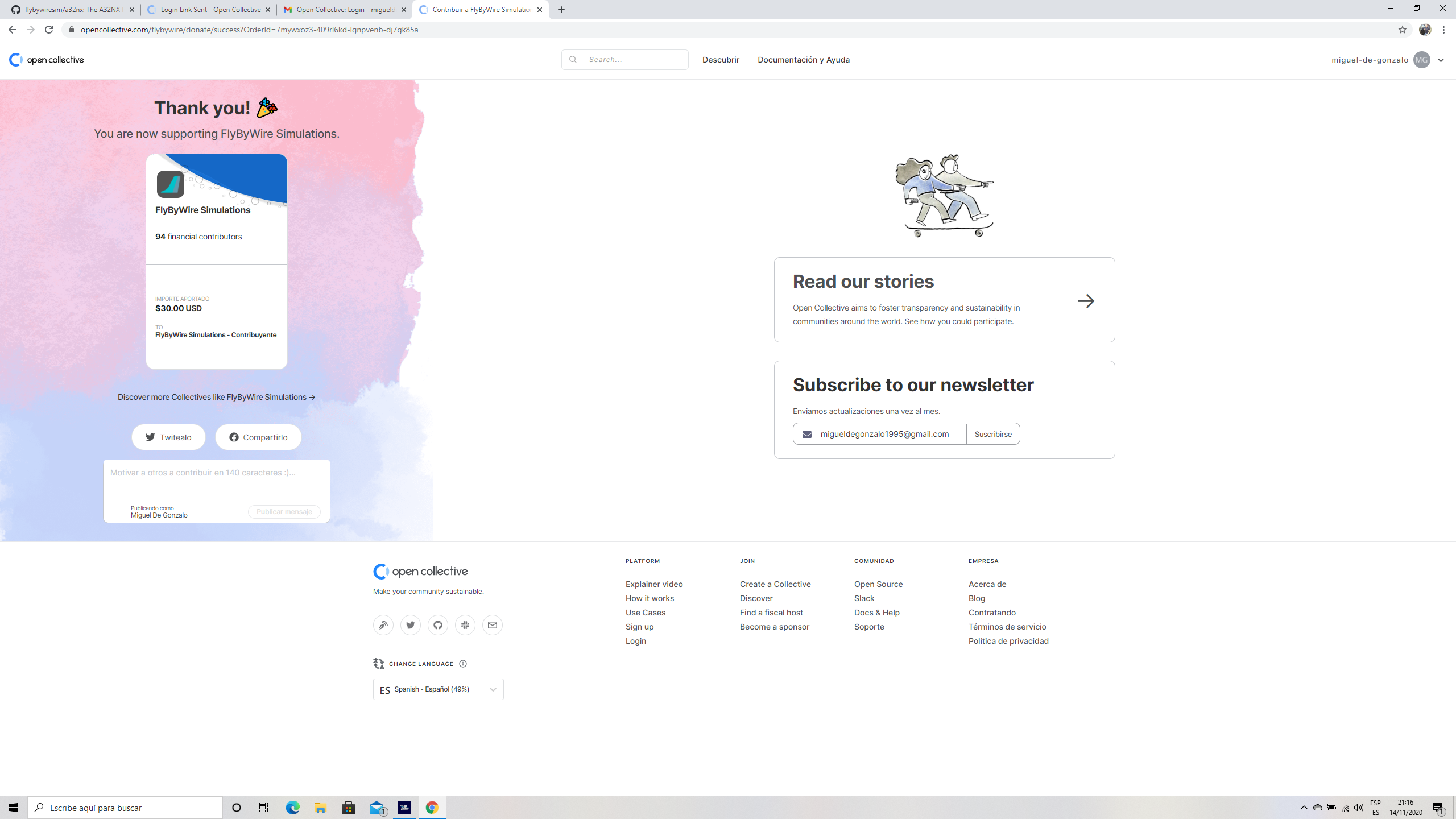The image size is (1456, 819).
Task: Open the footer Slack icon
Action: point(465,625)
